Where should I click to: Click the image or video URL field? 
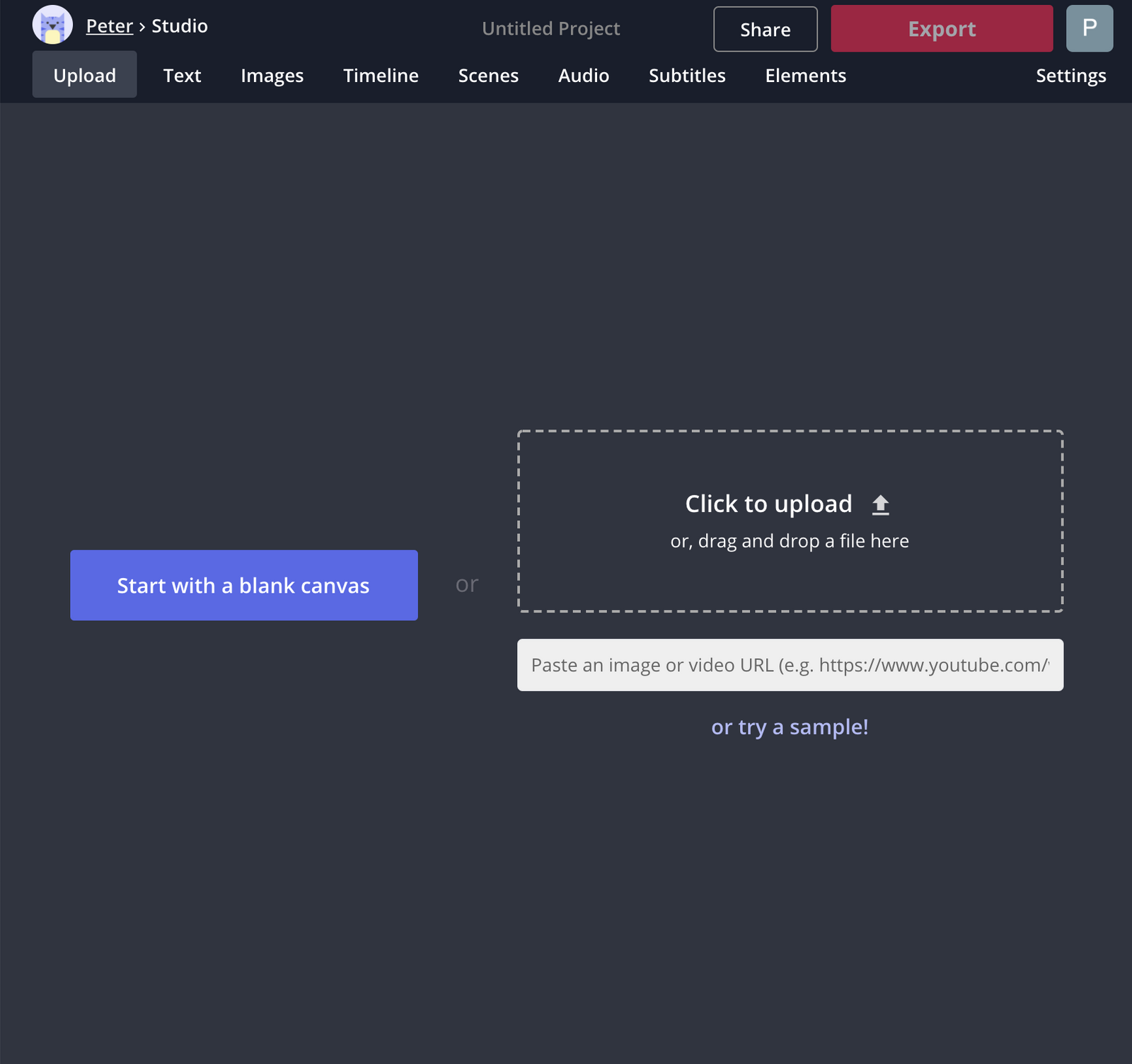coord(790,665)
